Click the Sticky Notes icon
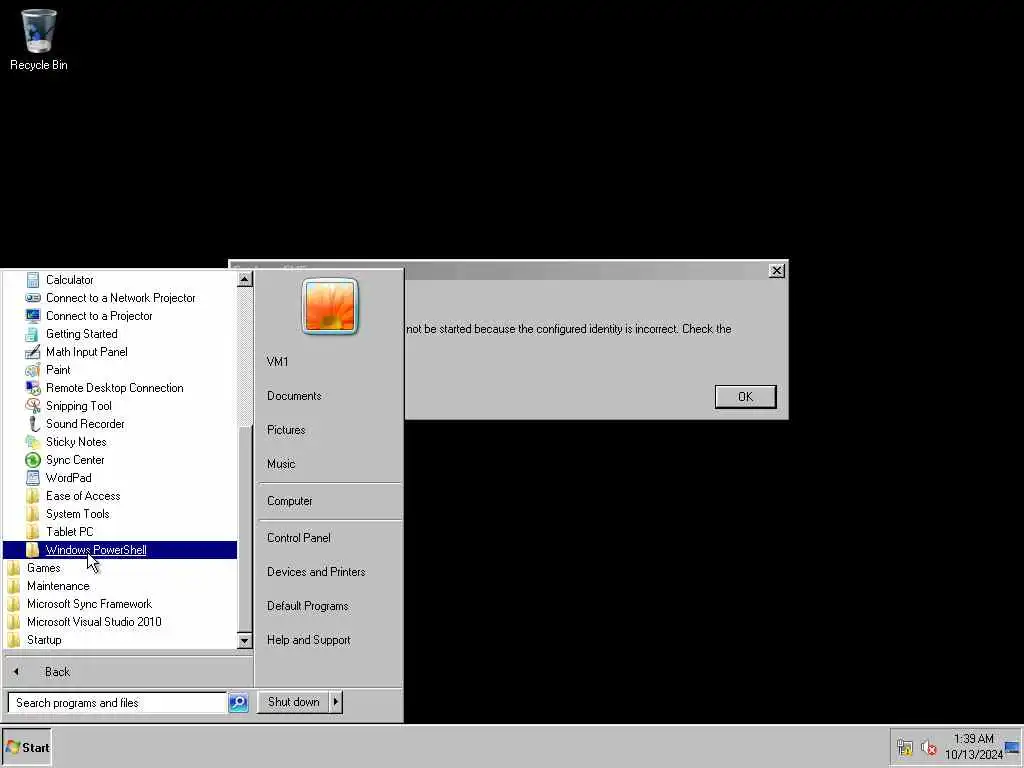 coord(33,441)
